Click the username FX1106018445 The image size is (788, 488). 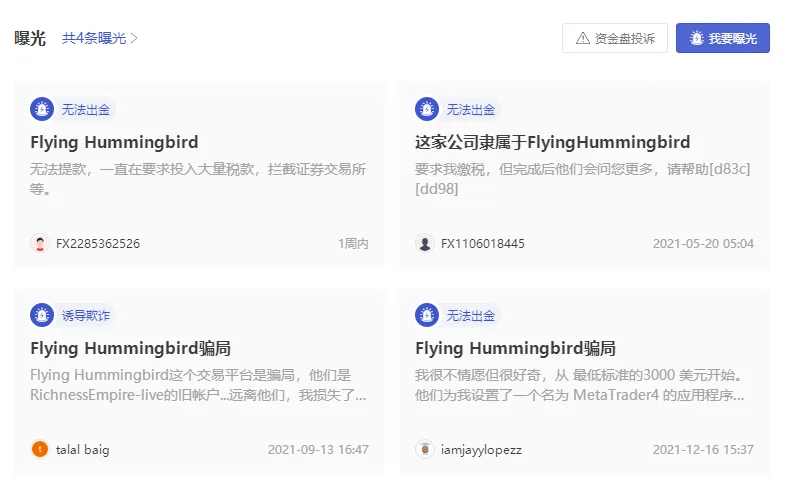click(483, 244)
